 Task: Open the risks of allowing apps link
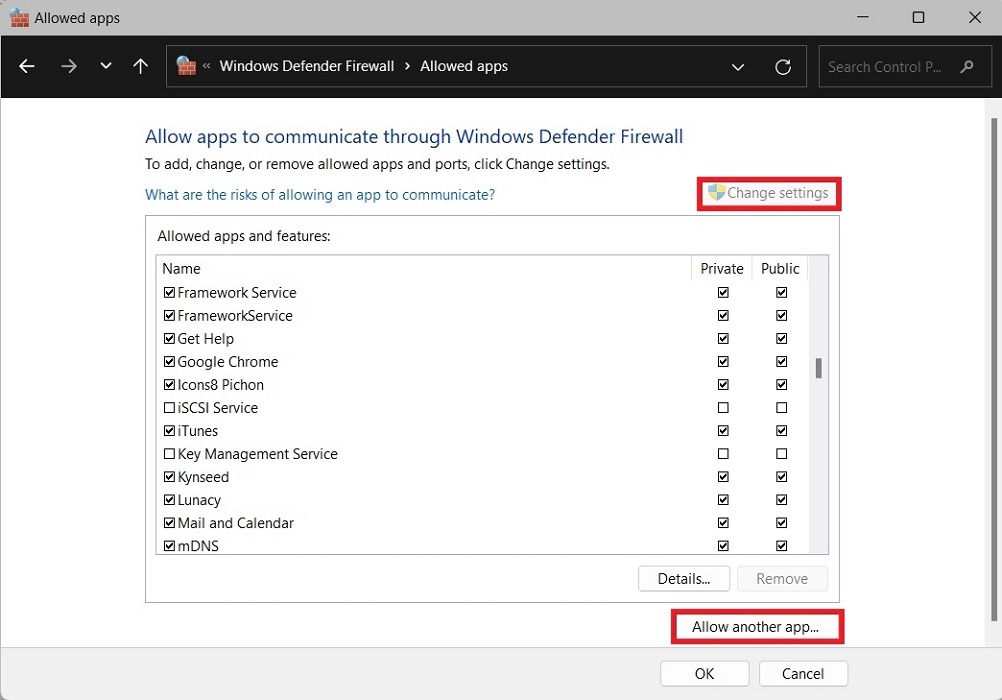tap(320, 195)
